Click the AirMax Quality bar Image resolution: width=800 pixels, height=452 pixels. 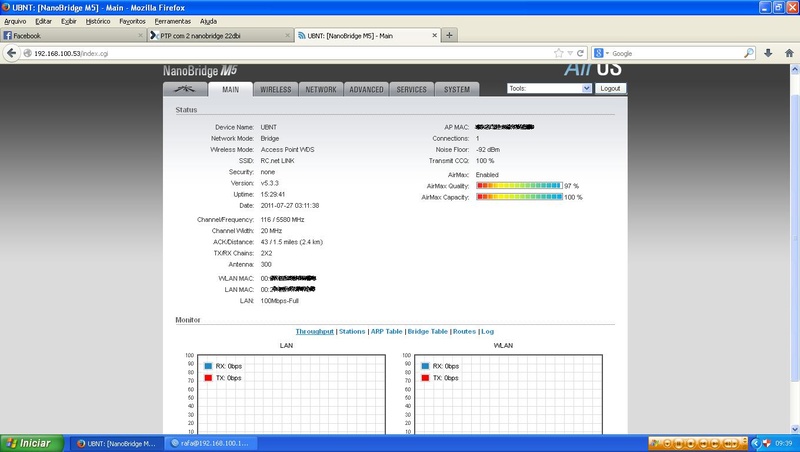[519, 186]
